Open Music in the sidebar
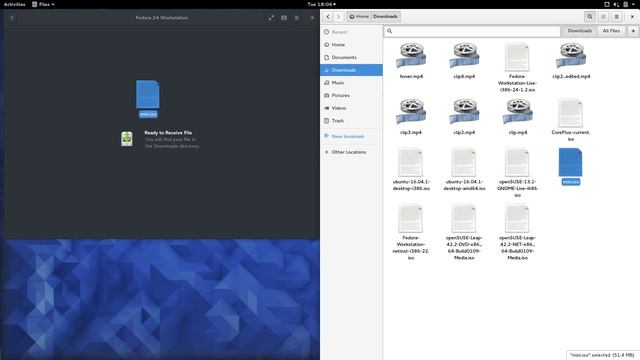 (x=351, y=82)
